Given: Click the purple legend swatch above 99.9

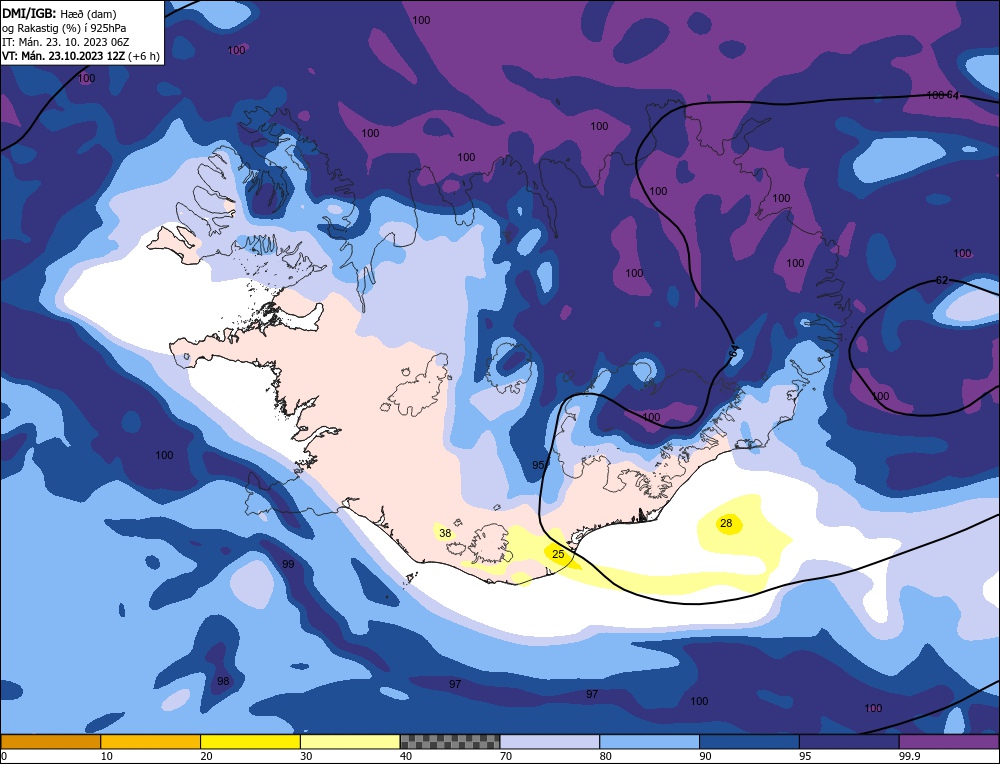Looking at the screenshot, I should tap(949, 742).
